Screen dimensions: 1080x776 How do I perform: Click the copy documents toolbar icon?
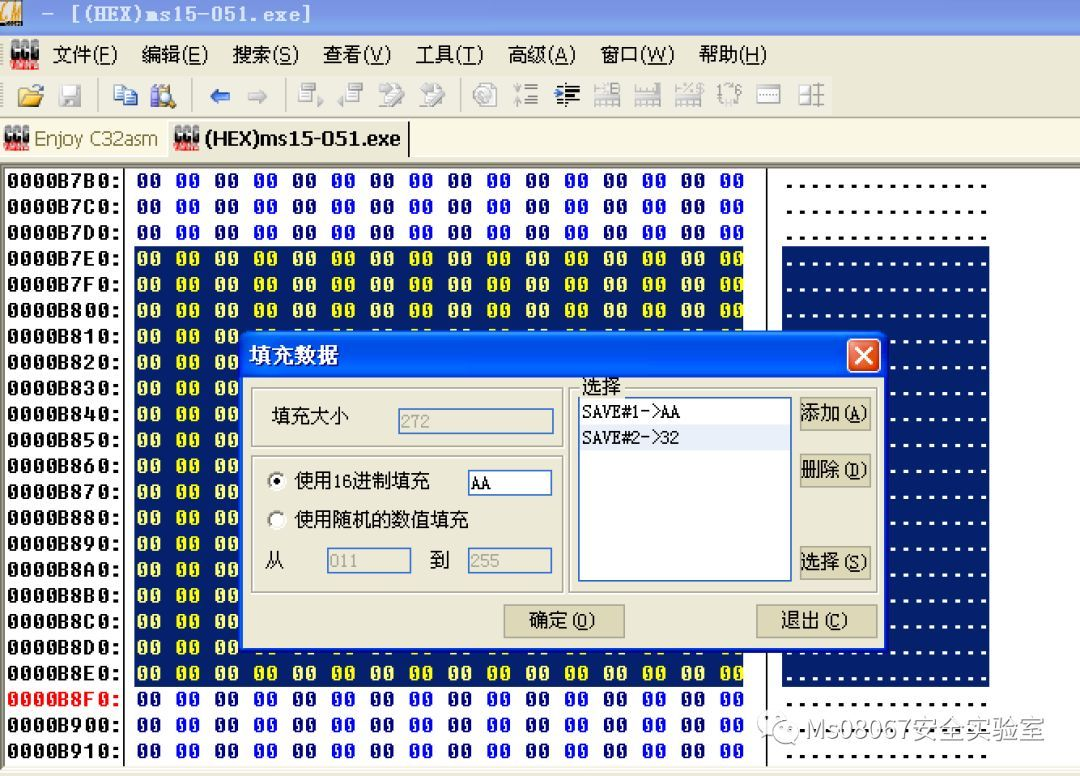(125, 95)
